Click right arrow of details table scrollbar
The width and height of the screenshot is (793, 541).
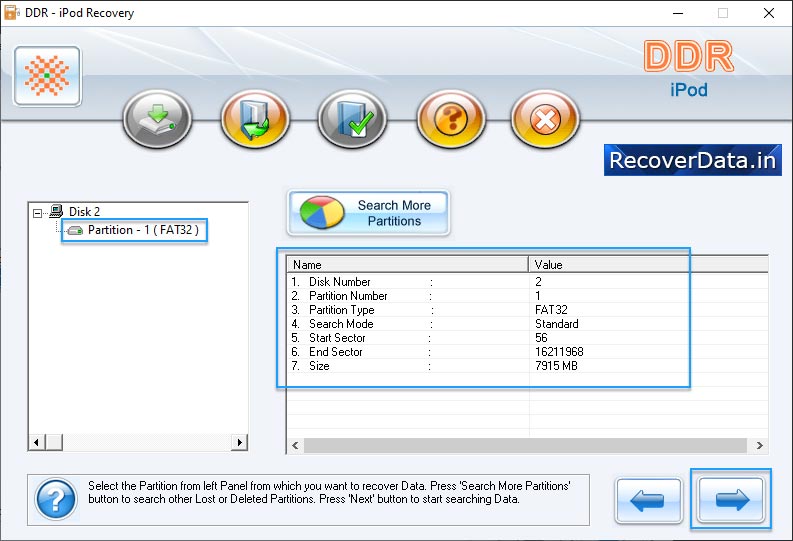point(760,445)
